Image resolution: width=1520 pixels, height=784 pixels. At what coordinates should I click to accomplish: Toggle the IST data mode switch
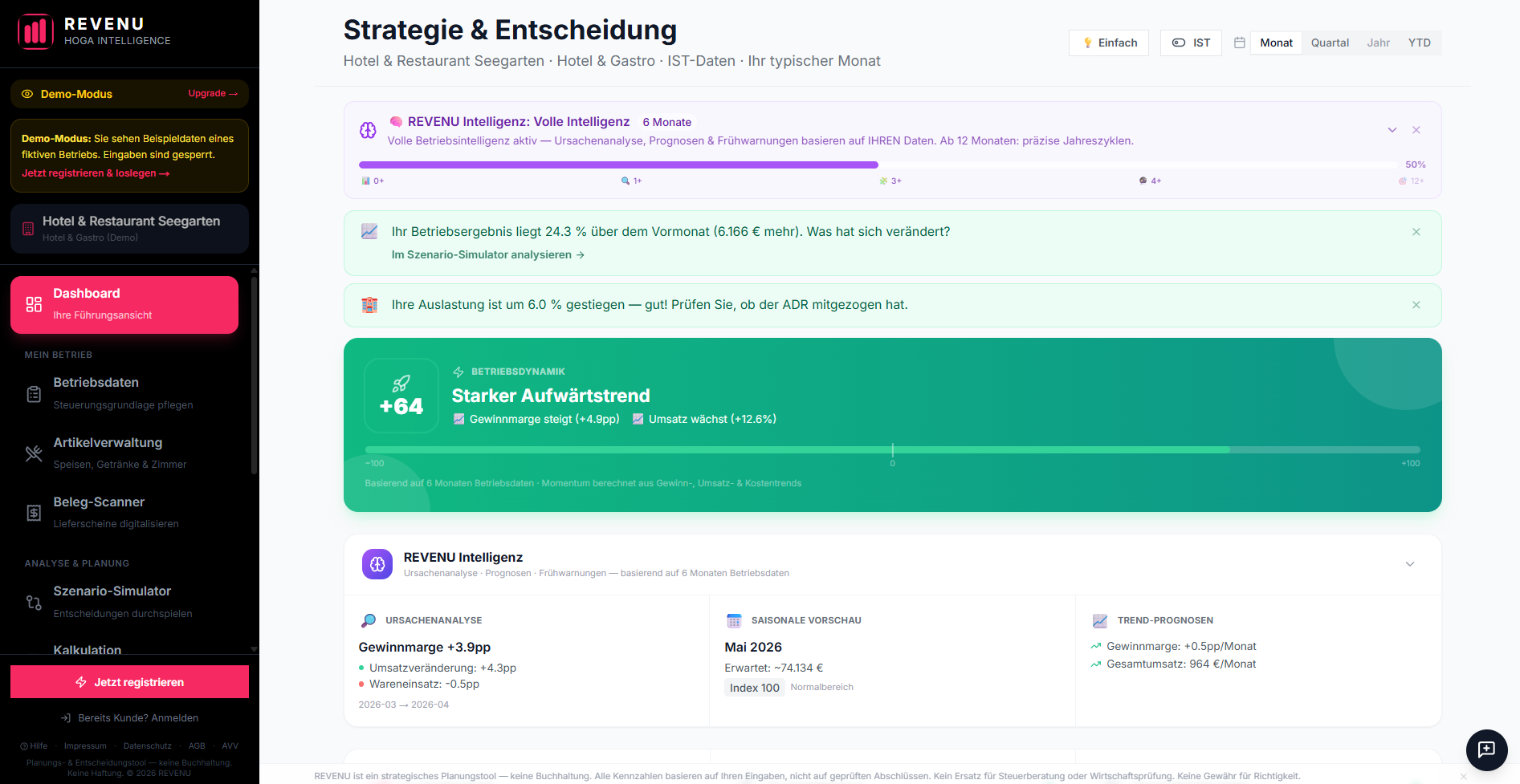tap(1191, 43)
